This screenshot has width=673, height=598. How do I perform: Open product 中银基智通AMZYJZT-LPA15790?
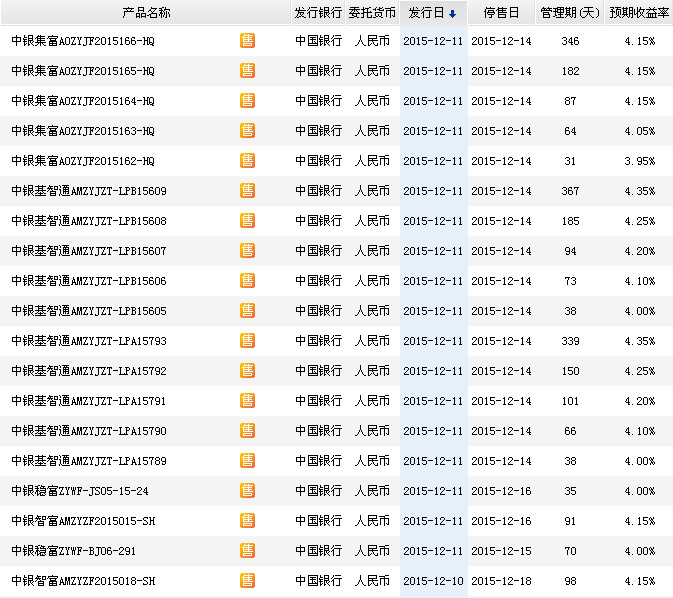[x=89, y=431]
